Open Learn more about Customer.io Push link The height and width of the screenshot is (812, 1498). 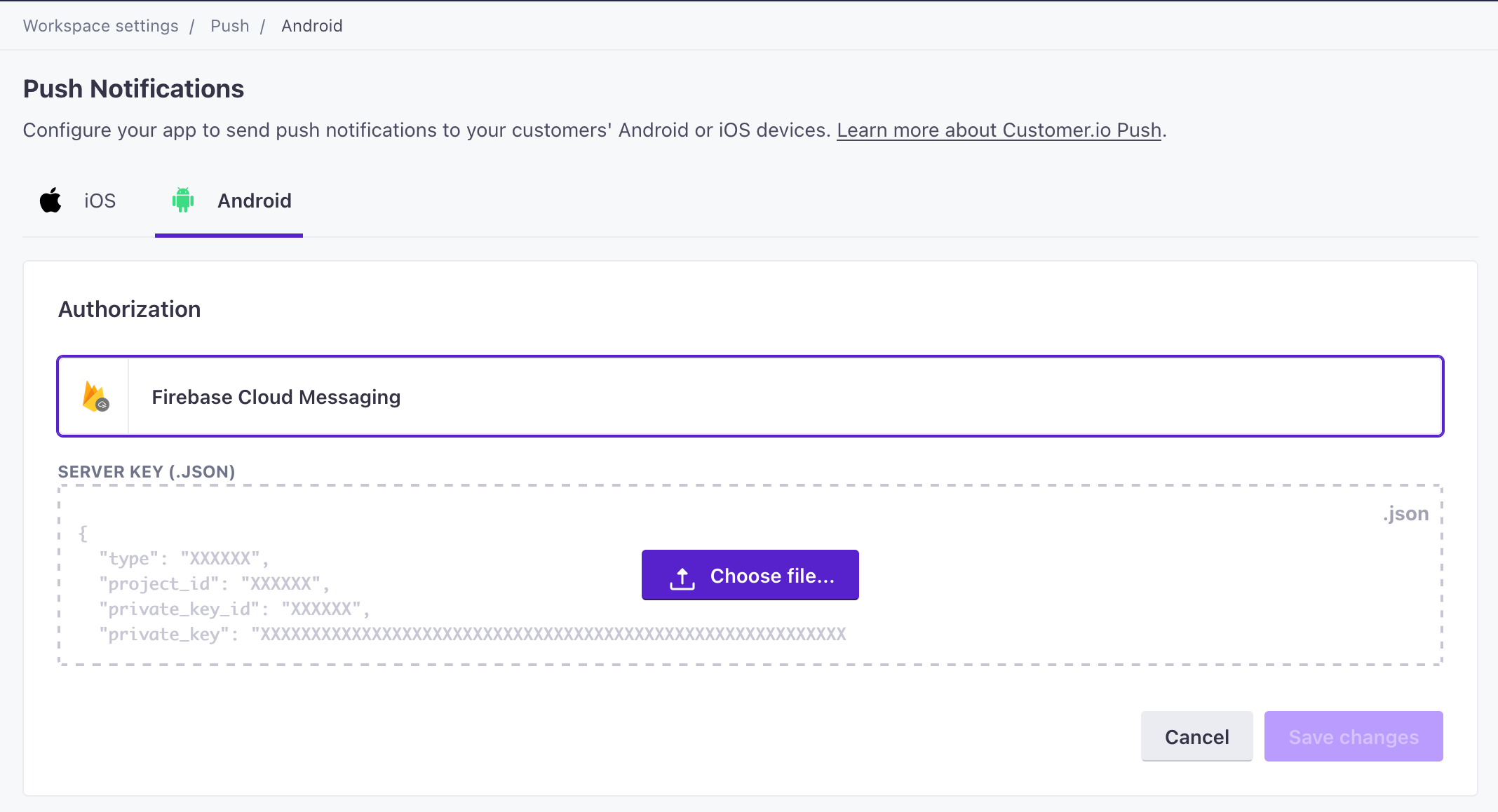coord(999,130)
